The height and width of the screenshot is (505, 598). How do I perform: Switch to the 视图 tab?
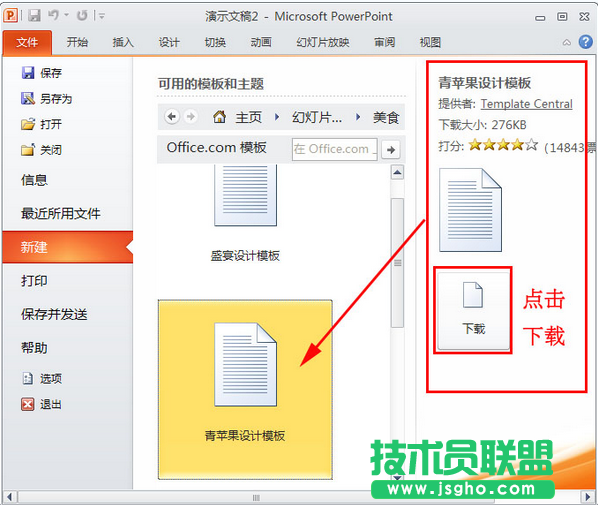click(430, 42)
